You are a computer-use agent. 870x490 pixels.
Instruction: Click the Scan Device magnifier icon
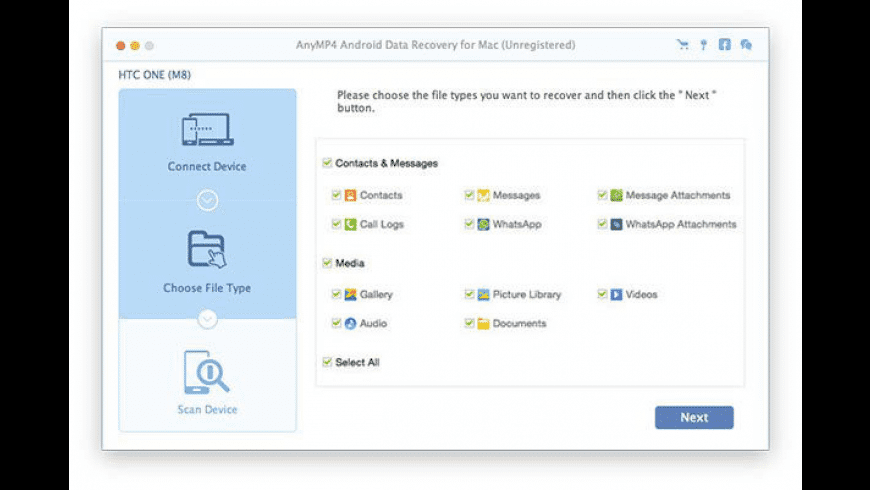[x=206, y=372]
